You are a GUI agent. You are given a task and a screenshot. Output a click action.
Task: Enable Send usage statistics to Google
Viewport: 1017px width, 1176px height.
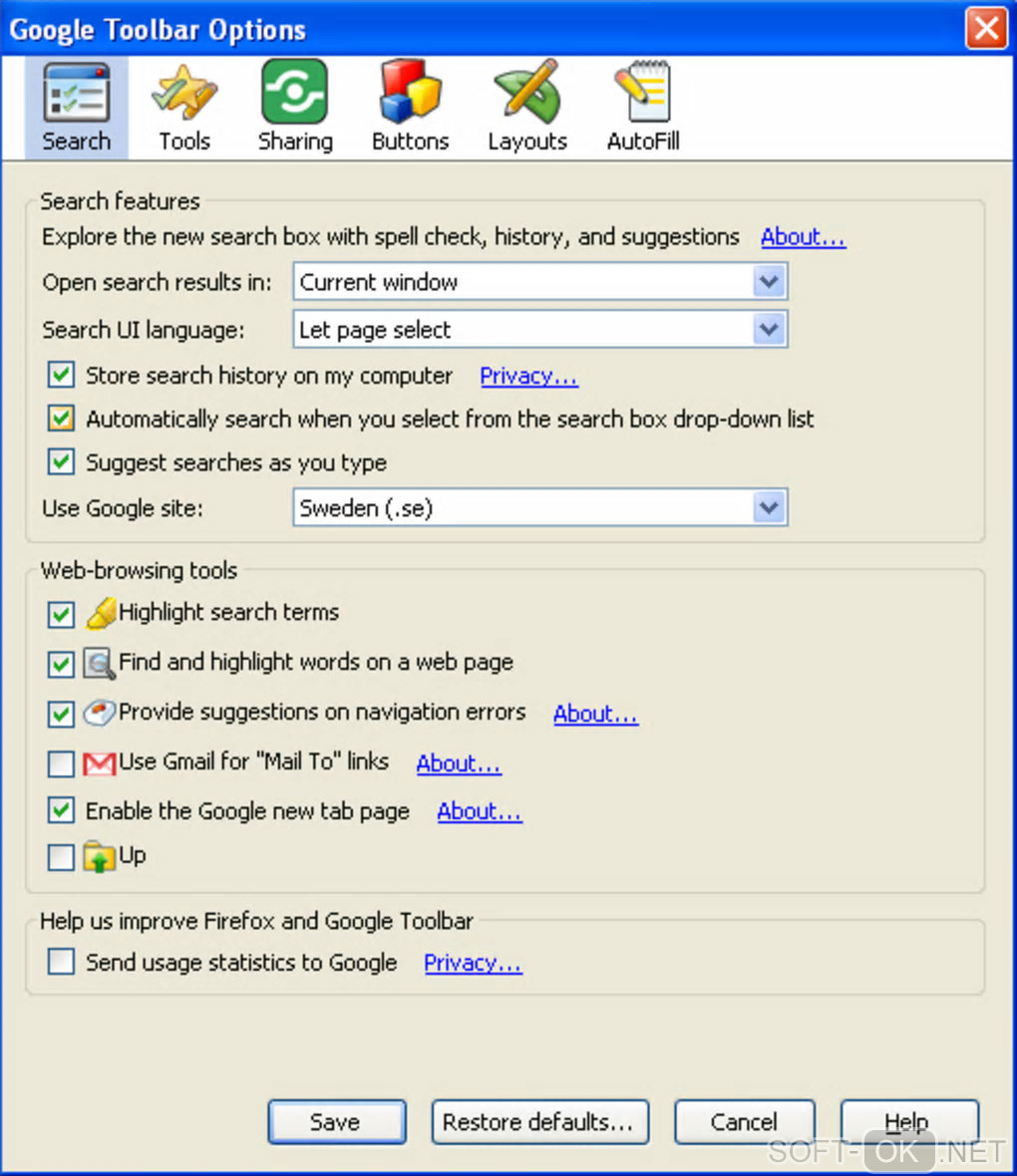(x=61, y=961)
